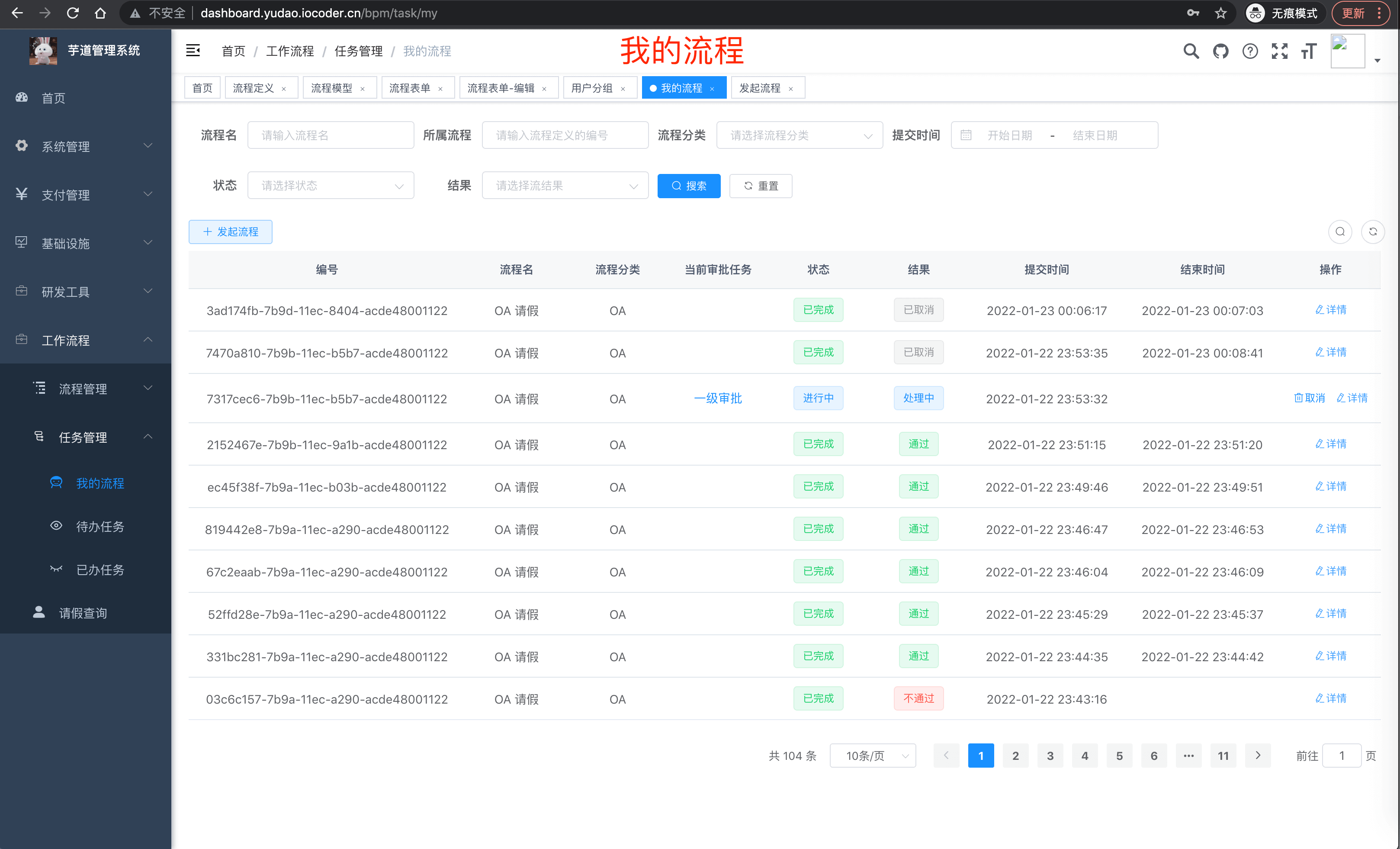Click 发起流程 to start a new process
This screenshot has width=1400, height=849.
click(x=230, y=231)
